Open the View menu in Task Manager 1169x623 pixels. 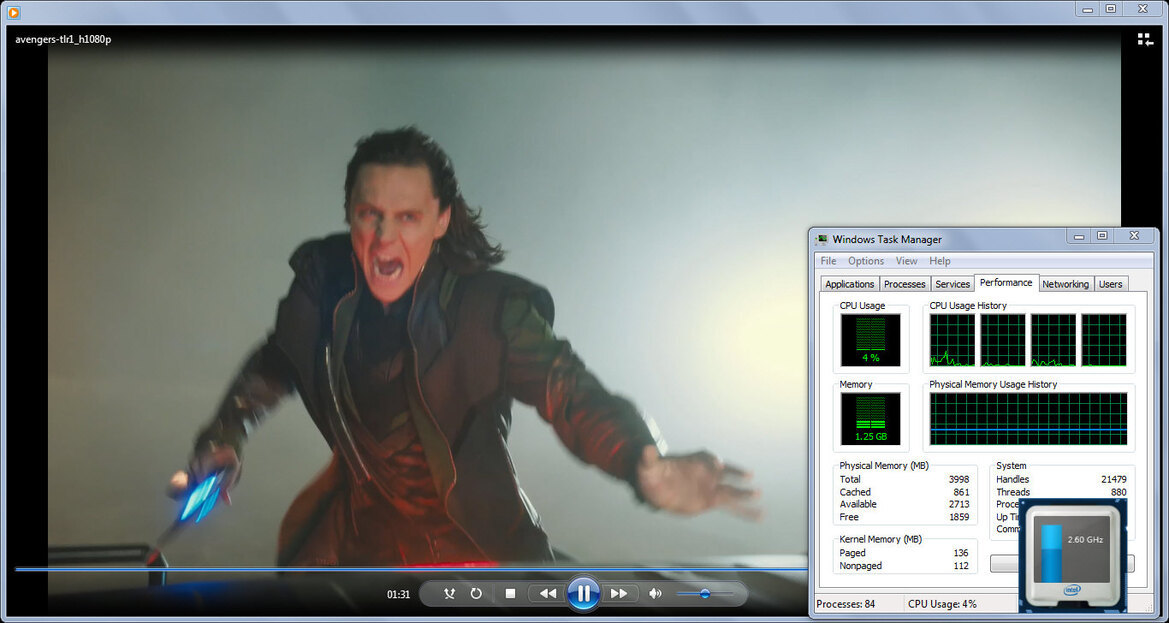(x=907, y=261)
